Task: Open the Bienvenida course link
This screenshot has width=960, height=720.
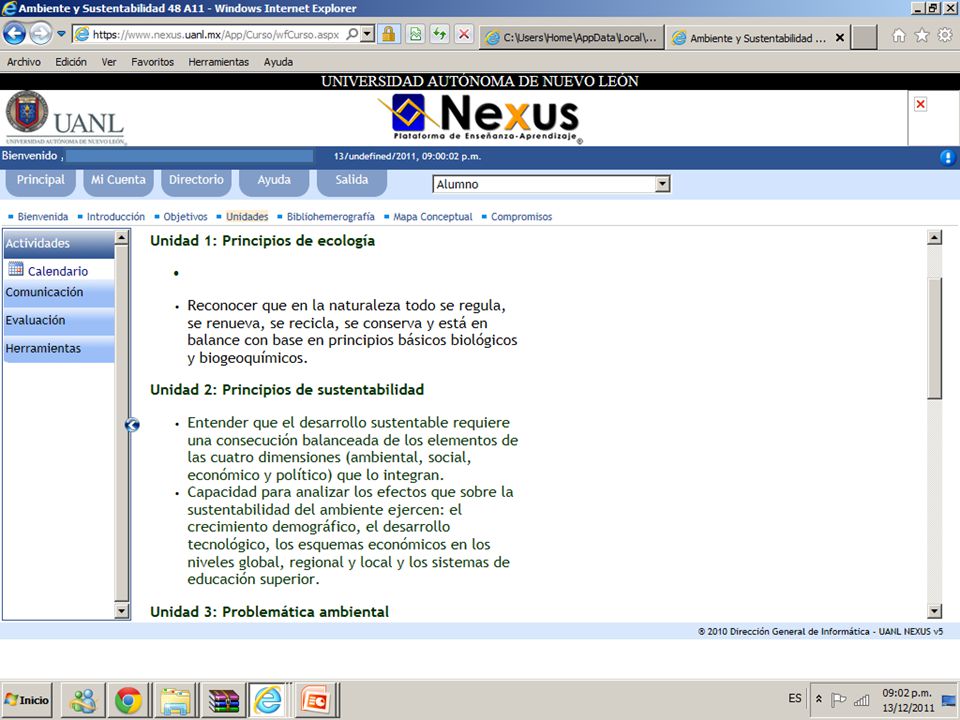Action: point(43,217)
